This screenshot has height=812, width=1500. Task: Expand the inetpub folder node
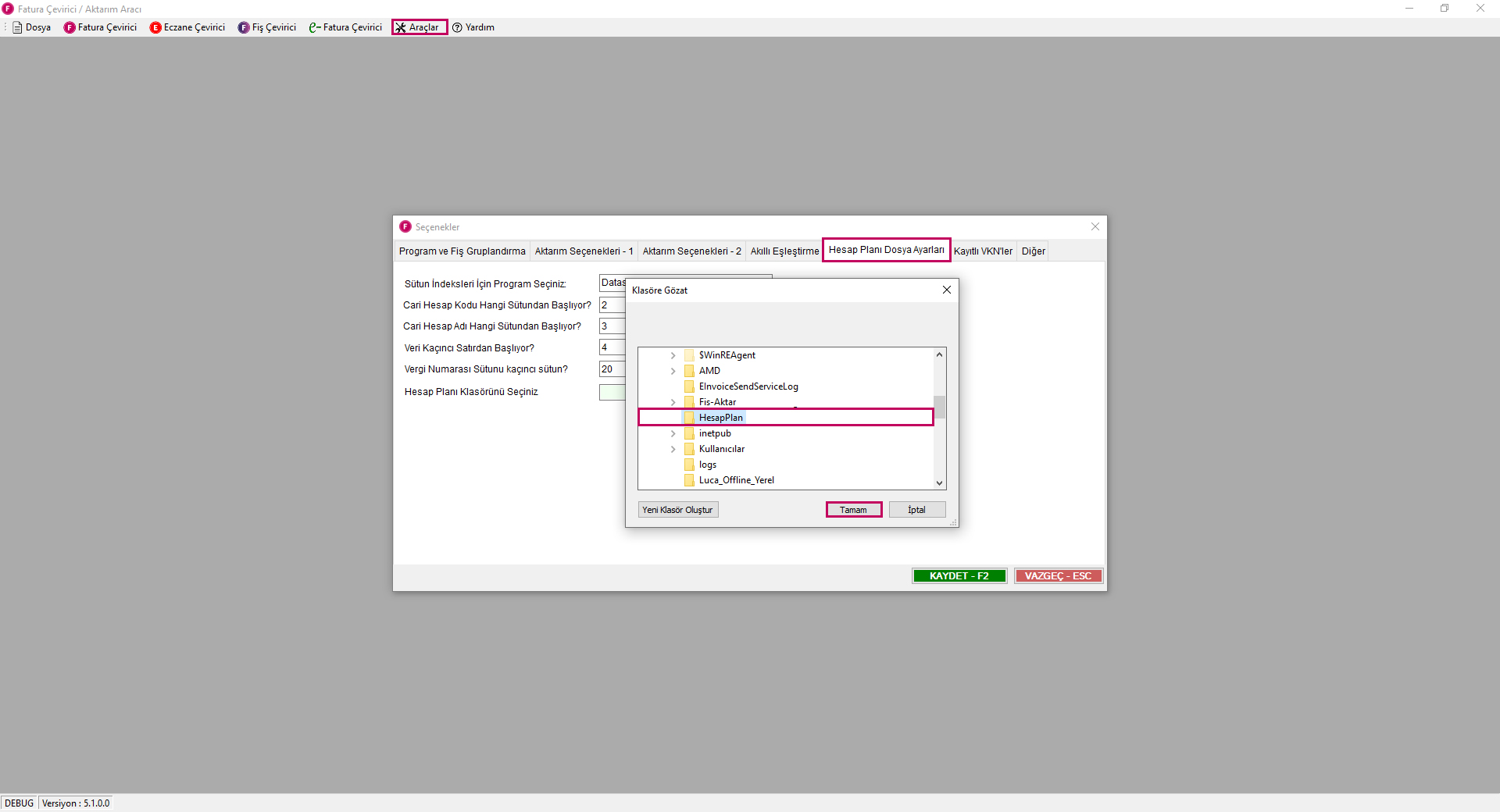673,433
